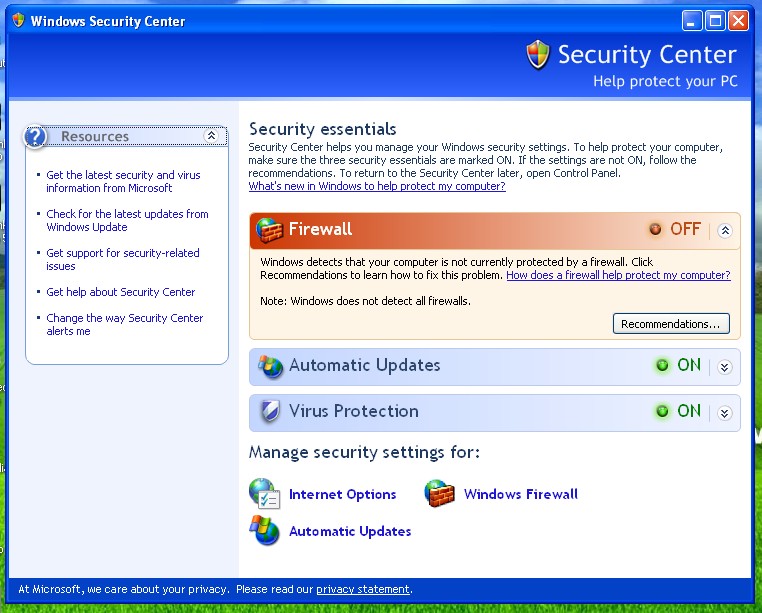
Task: Click the green Automatic Updates ON indicator
Action: [662, 365]
